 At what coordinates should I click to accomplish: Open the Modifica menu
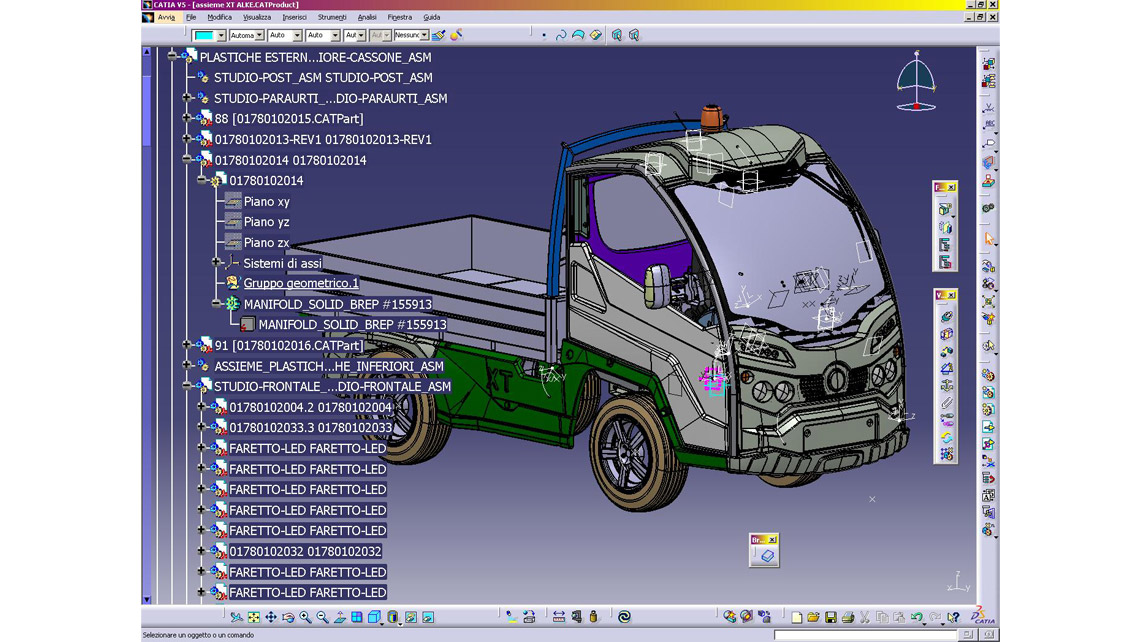click(x=220, y=17)
